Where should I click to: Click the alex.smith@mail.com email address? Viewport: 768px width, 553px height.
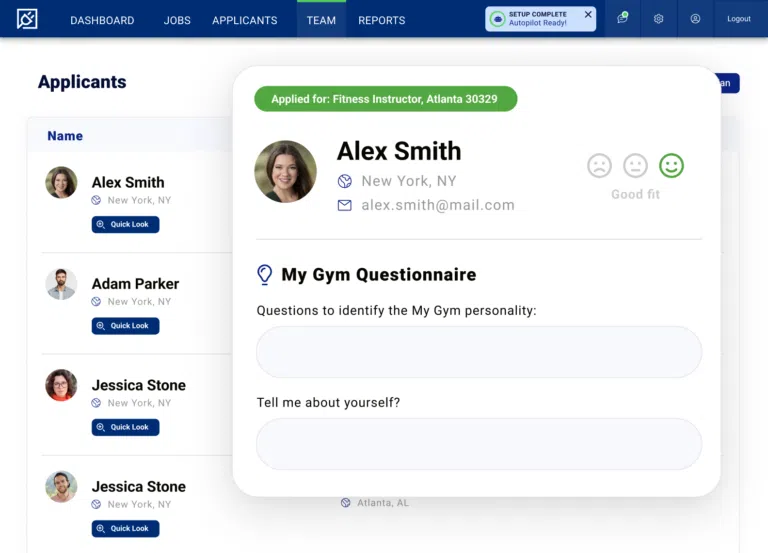[438, 205]
